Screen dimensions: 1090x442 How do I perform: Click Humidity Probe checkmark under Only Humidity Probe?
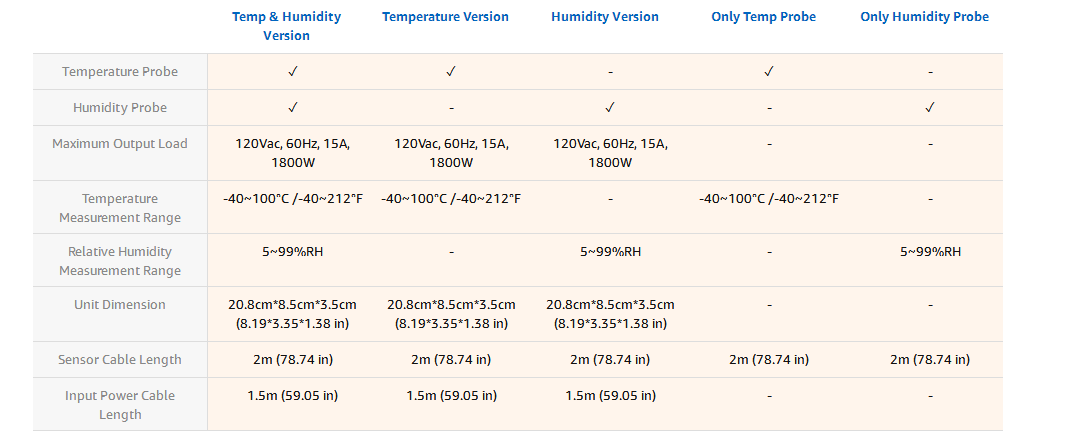tap(930, 107)
